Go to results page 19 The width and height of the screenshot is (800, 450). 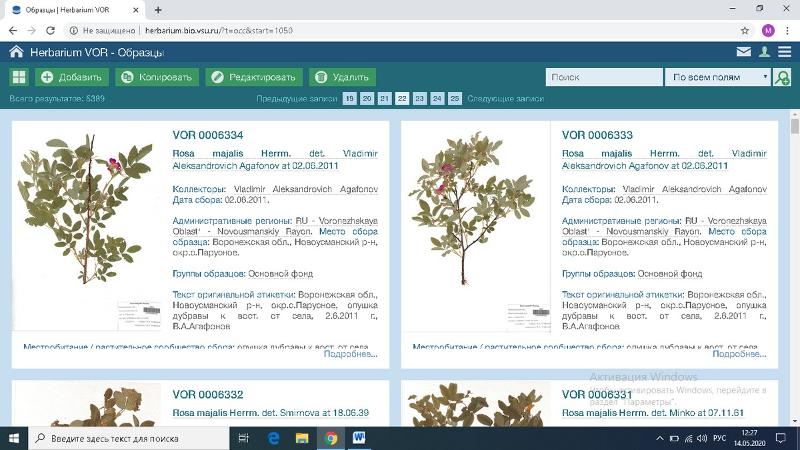tap(349, 99)
